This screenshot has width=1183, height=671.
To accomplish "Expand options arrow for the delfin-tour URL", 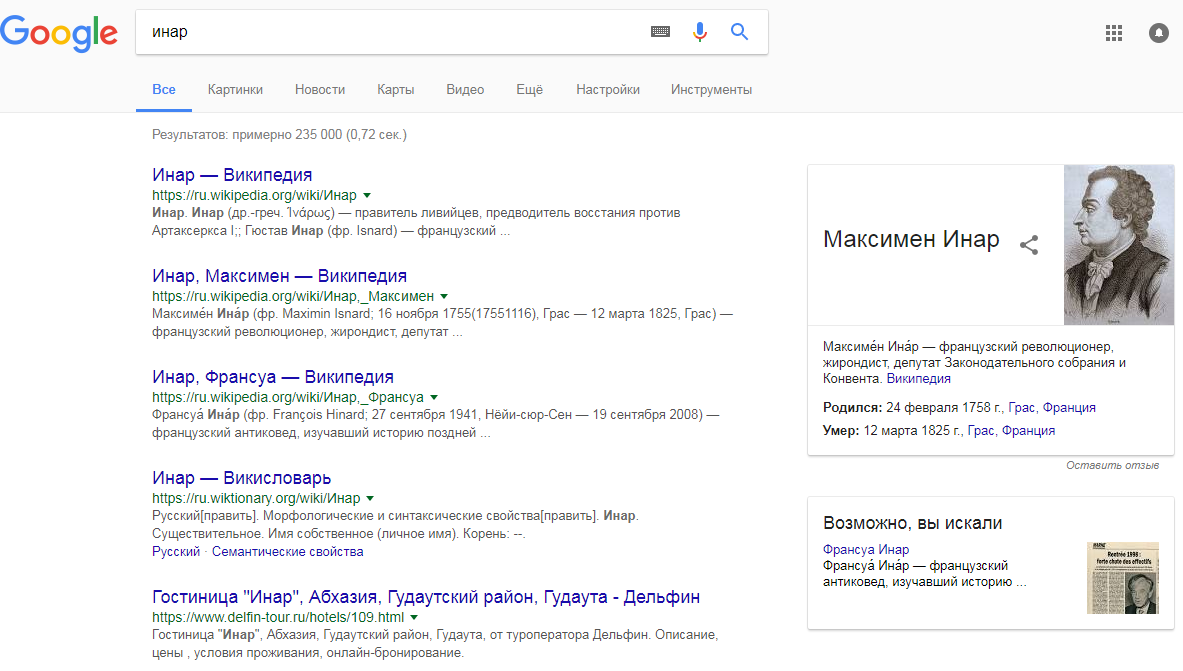I will coord(414,617).
